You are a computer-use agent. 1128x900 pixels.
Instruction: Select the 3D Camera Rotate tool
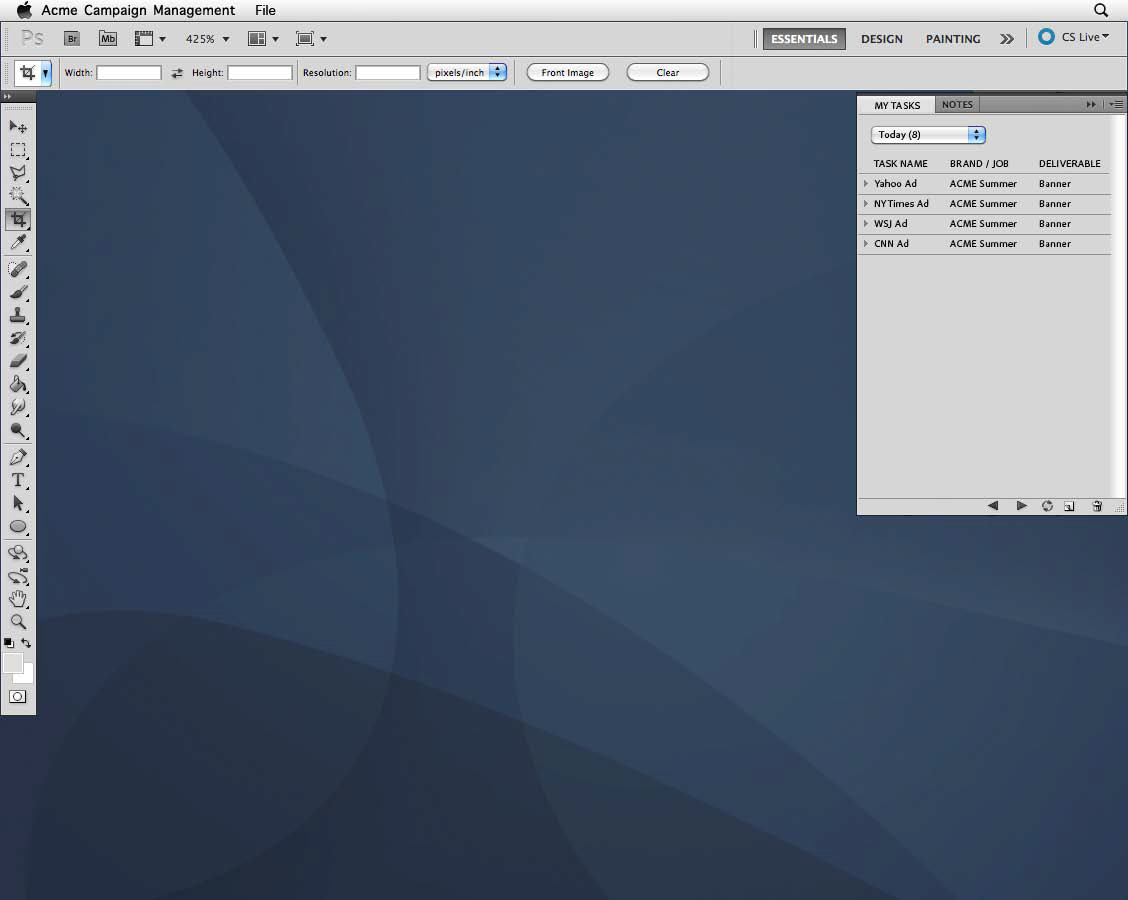click(x=18, y=576)
